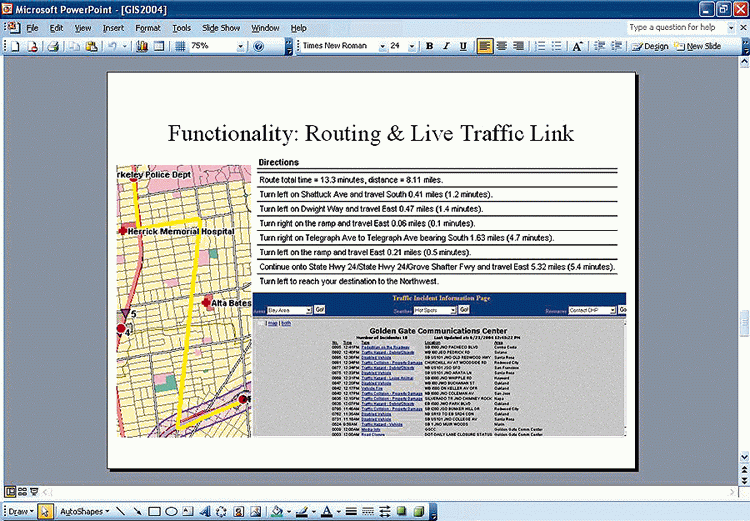
Task: Open the Insert menu
Action: (113, 28)
